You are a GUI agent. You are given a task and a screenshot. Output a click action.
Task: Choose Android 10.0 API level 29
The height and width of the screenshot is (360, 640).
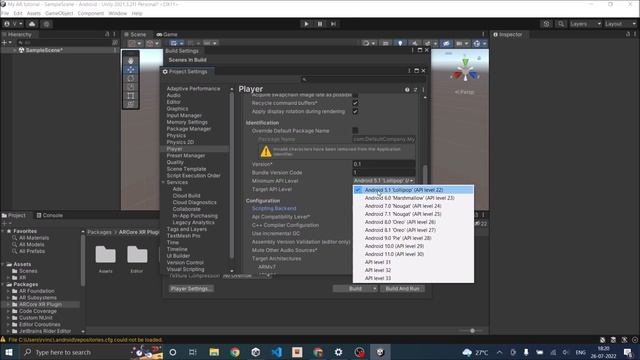point(413,246)
